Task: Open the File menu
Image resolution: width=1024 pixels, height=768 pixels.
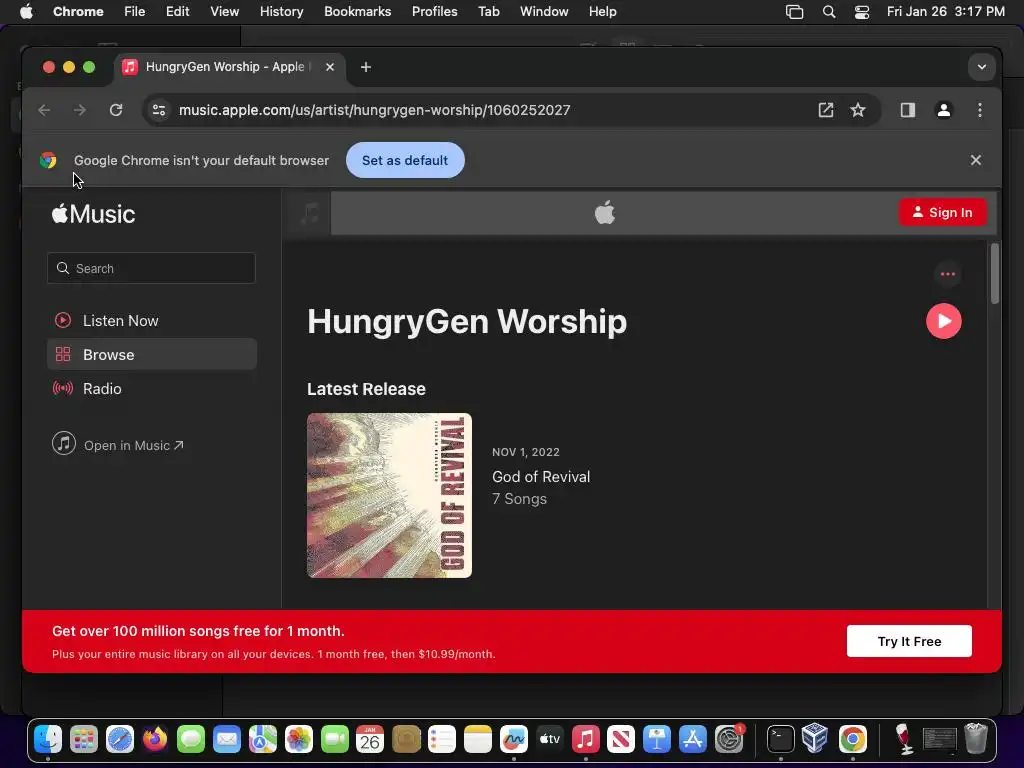Action: 135,12
